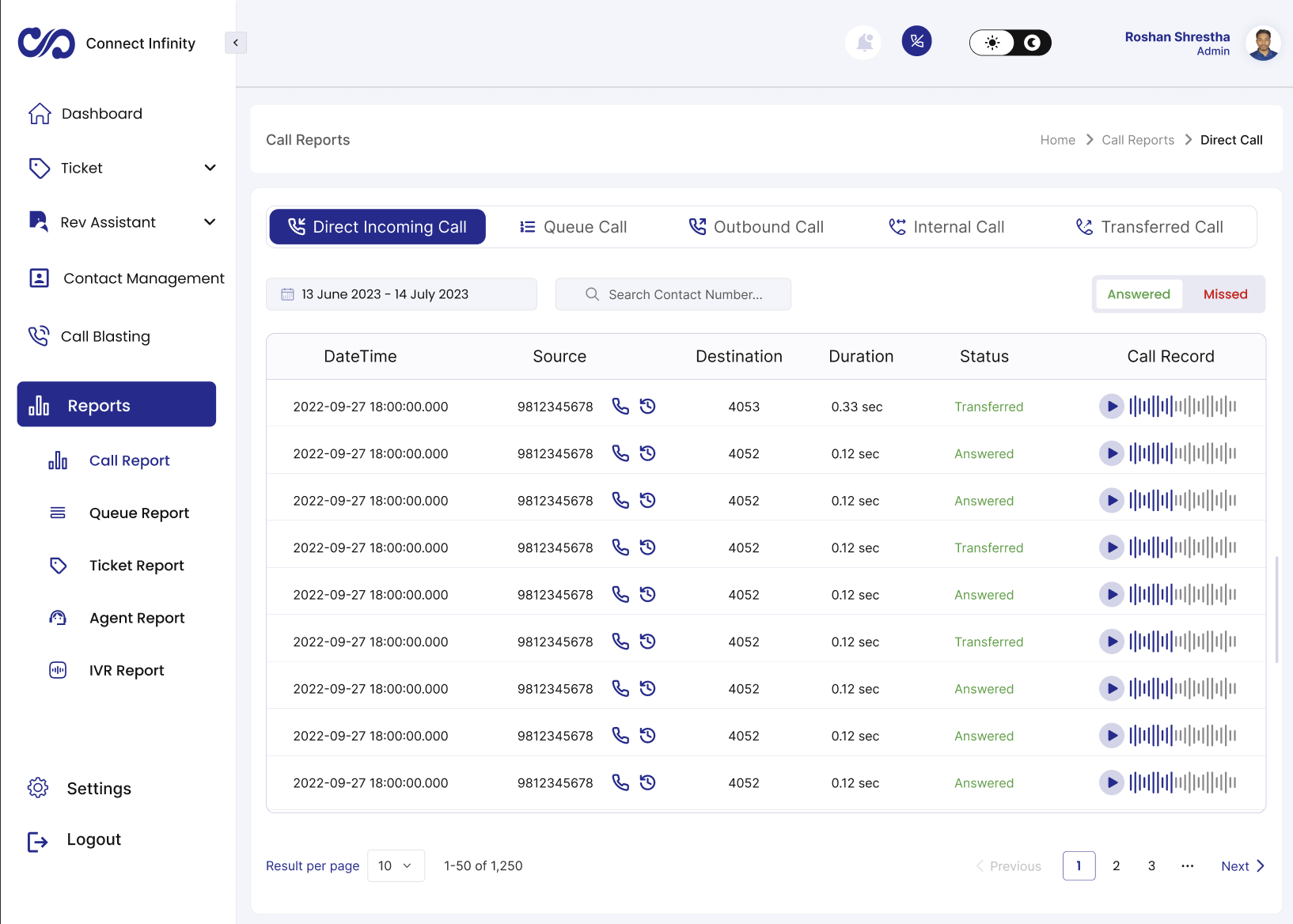Screen dimensions: 1293x924
Task: Click the Next page button
Action: click(1242, 866)
